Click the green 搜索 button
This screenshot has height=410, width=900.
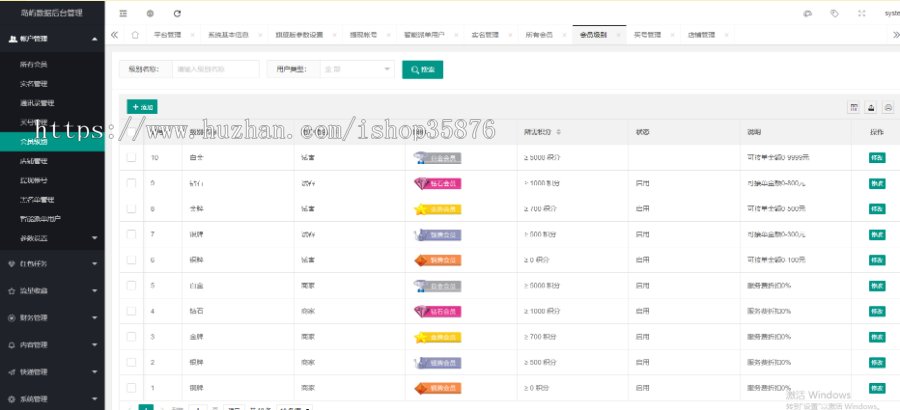pos(422,69)
